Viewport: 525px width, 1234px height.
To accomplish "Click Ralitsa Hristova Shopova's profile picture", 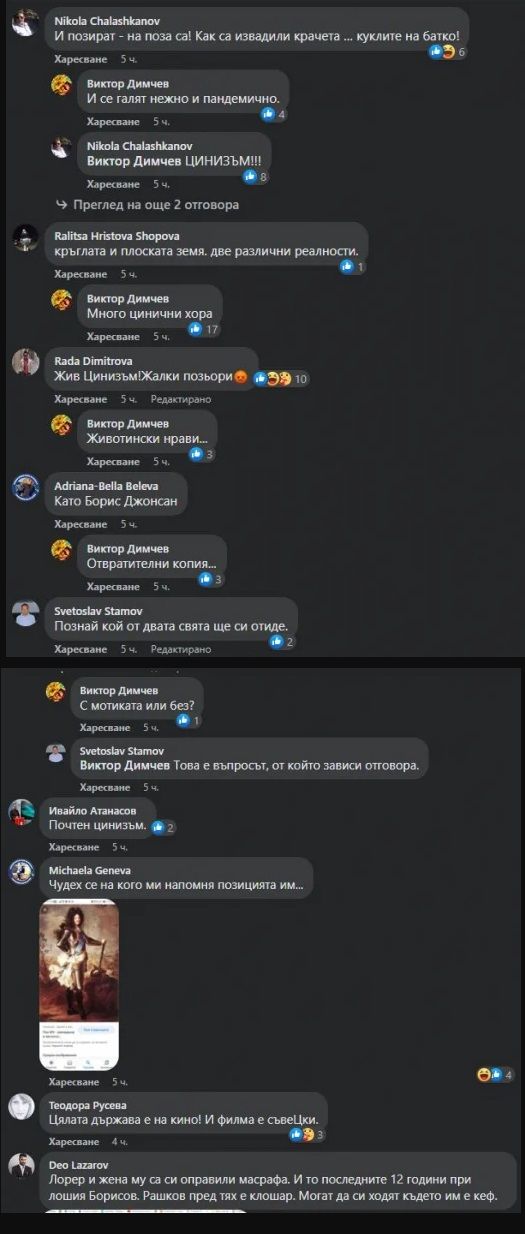I will (26, 238).
